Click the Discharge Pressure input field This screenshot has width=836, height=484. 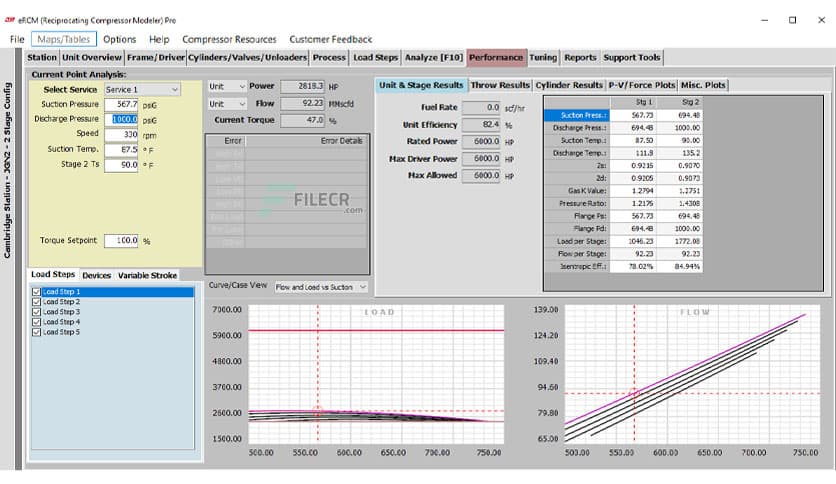[121, 119]
